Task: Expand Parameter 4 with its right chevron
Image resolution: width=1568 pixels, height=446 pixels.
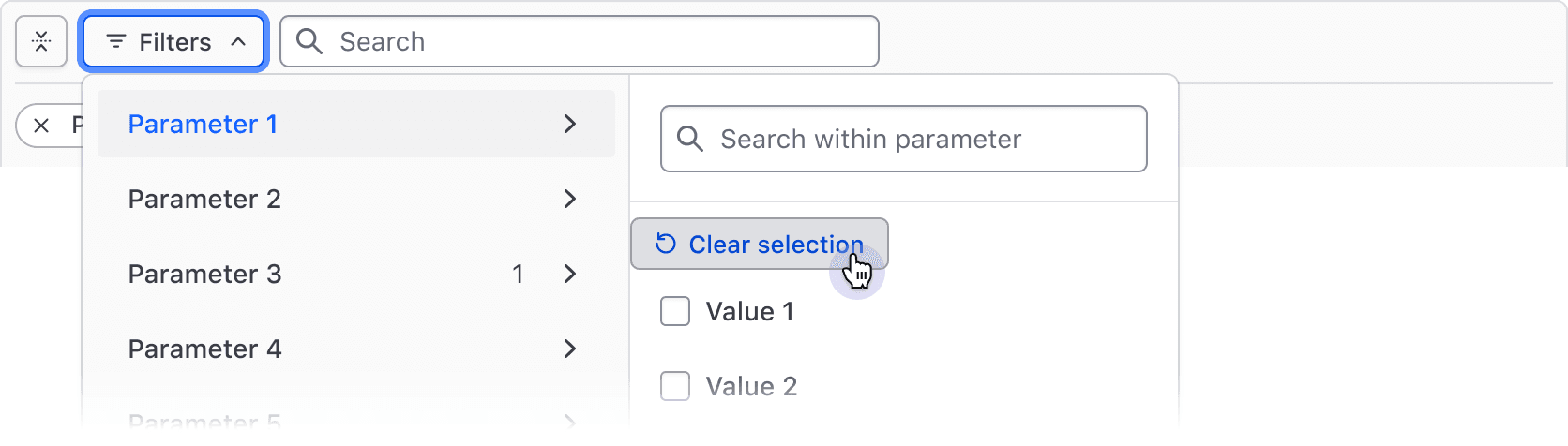Action: [x=569, y=349]
